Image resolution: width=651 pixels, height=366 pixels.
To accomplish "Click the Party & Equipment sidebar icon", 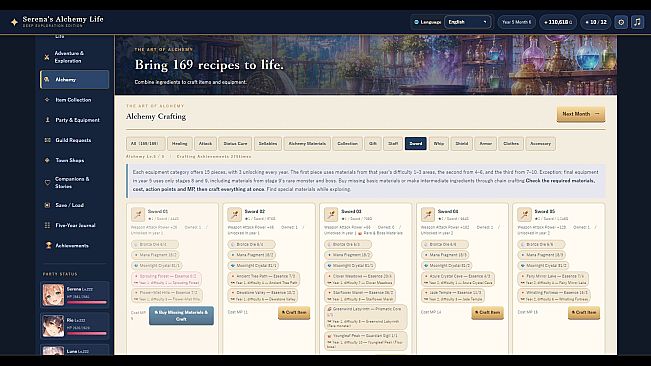I will (x=47, y=120).
